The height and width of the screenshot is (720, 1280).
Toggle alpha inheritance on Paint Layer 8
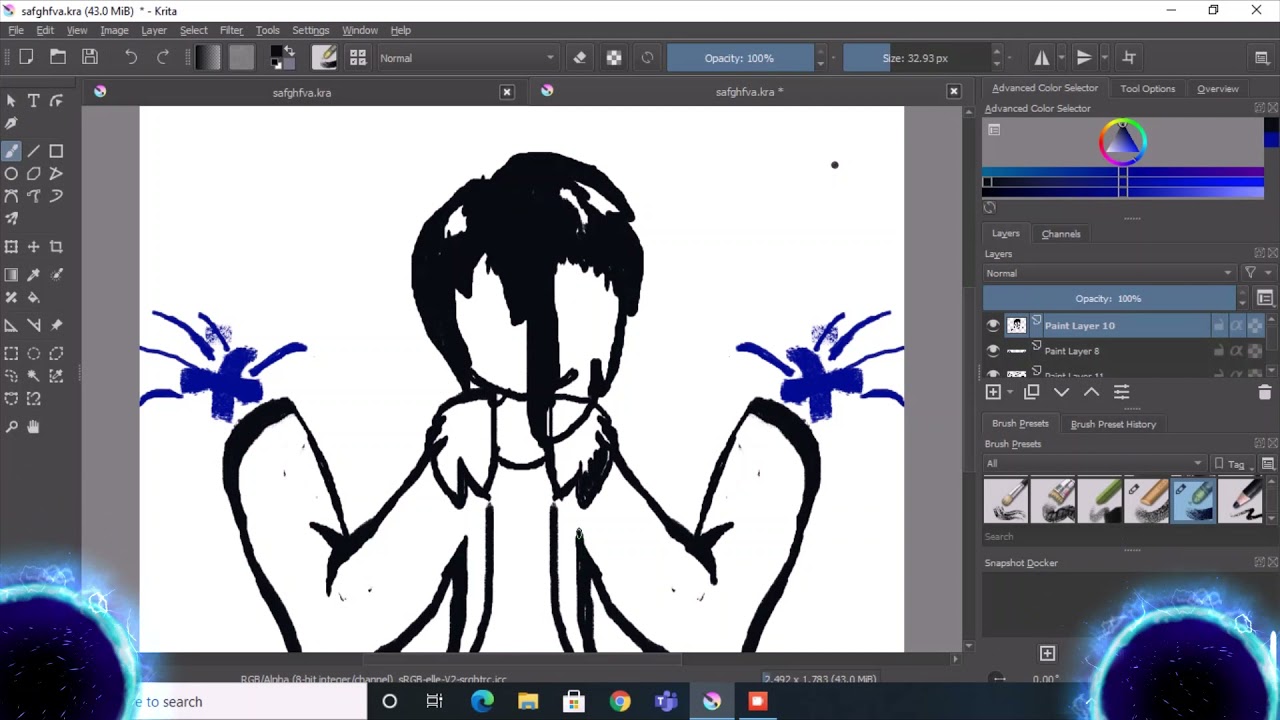pyautogui.click(x=1237, y=351)
